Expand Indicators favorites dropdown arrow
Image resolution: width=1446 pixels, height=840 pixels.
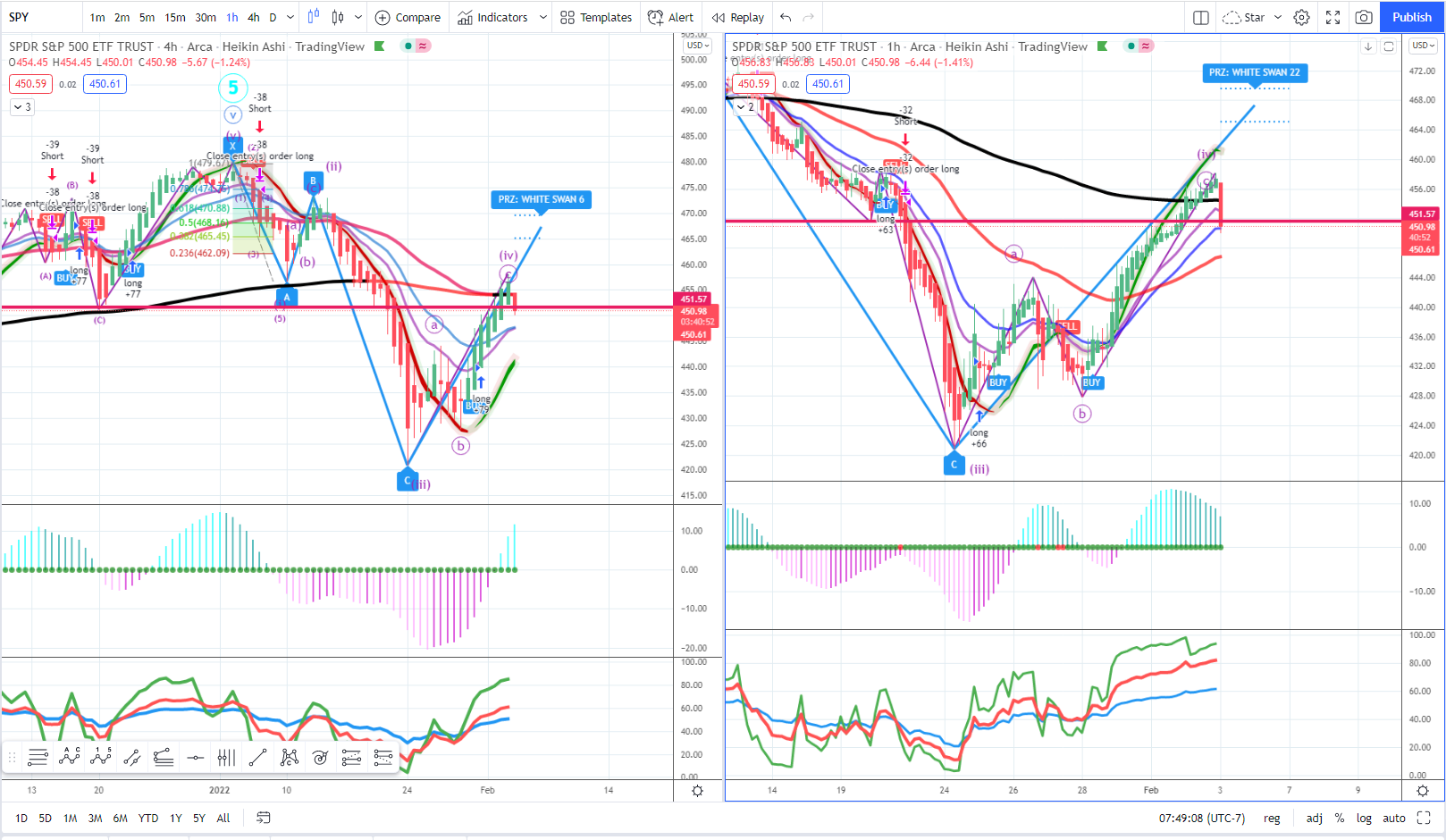[x=542, y=17]
